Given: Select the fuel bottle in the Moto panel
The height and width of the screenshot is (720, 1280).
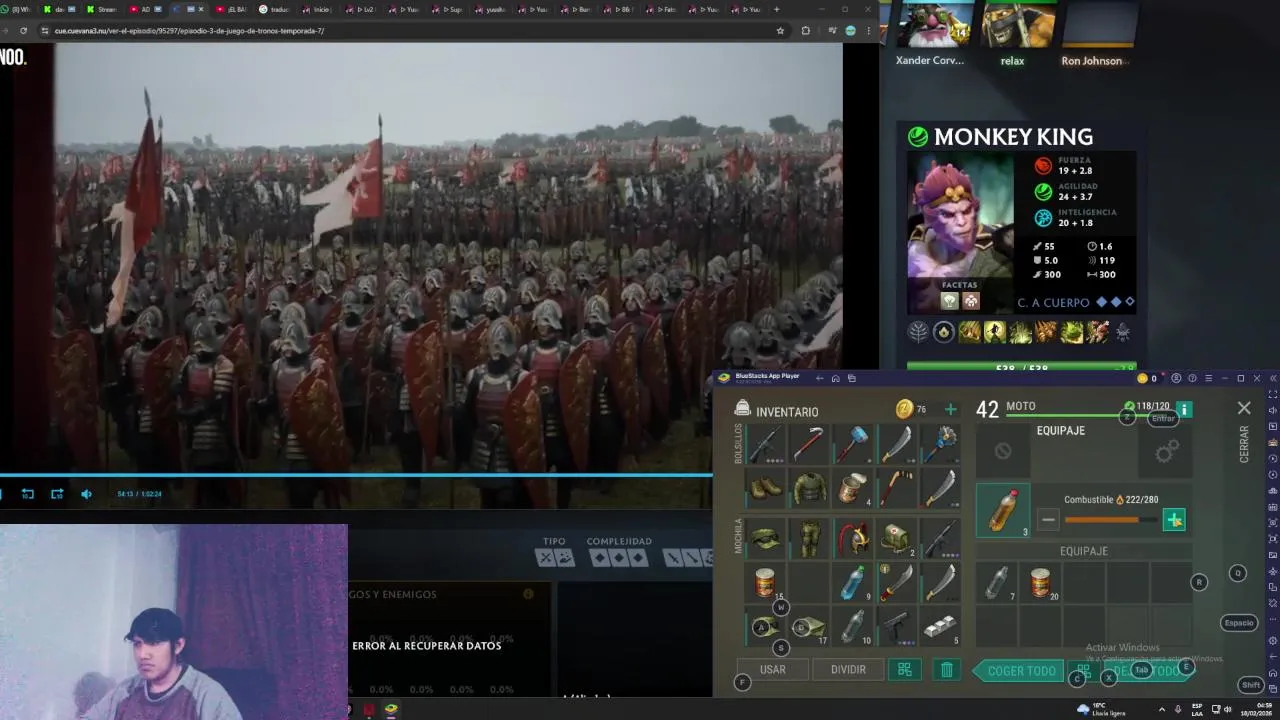Looking at the screenshot, I should (1003, 510).
